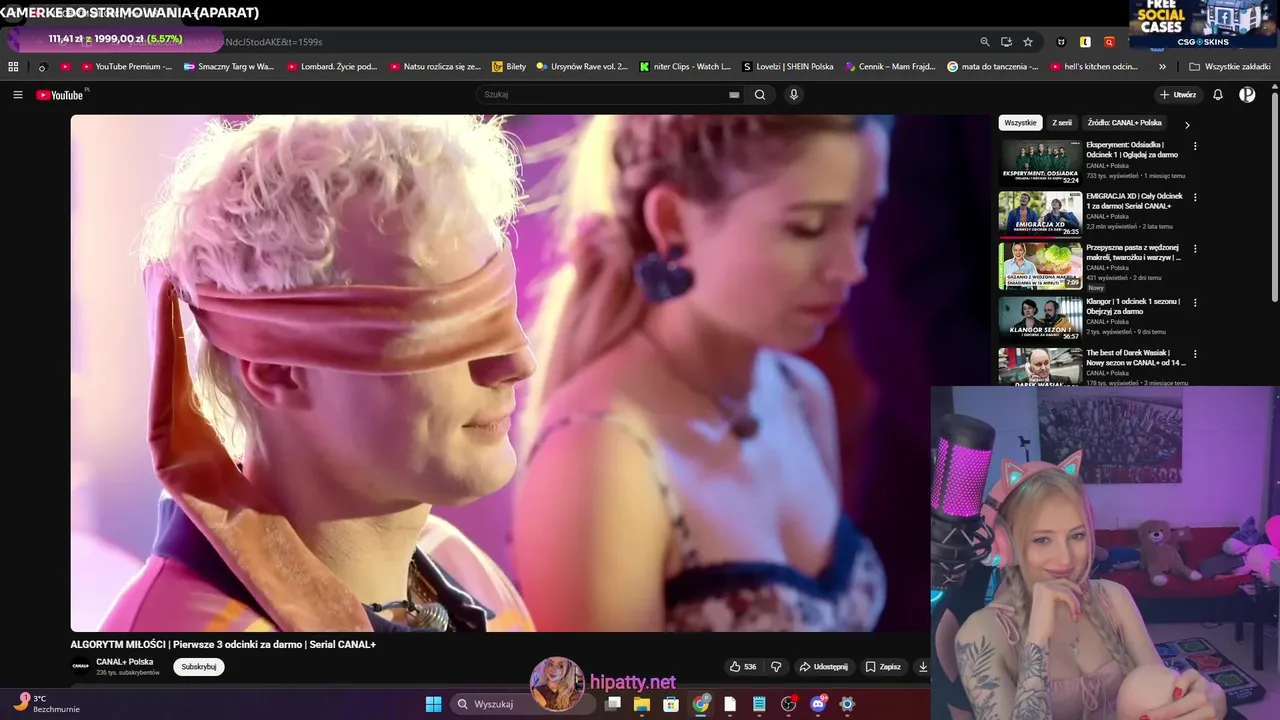Click the YouTube search magnifier button
Screen dimensions: 1280x720
tap(760, 95)
